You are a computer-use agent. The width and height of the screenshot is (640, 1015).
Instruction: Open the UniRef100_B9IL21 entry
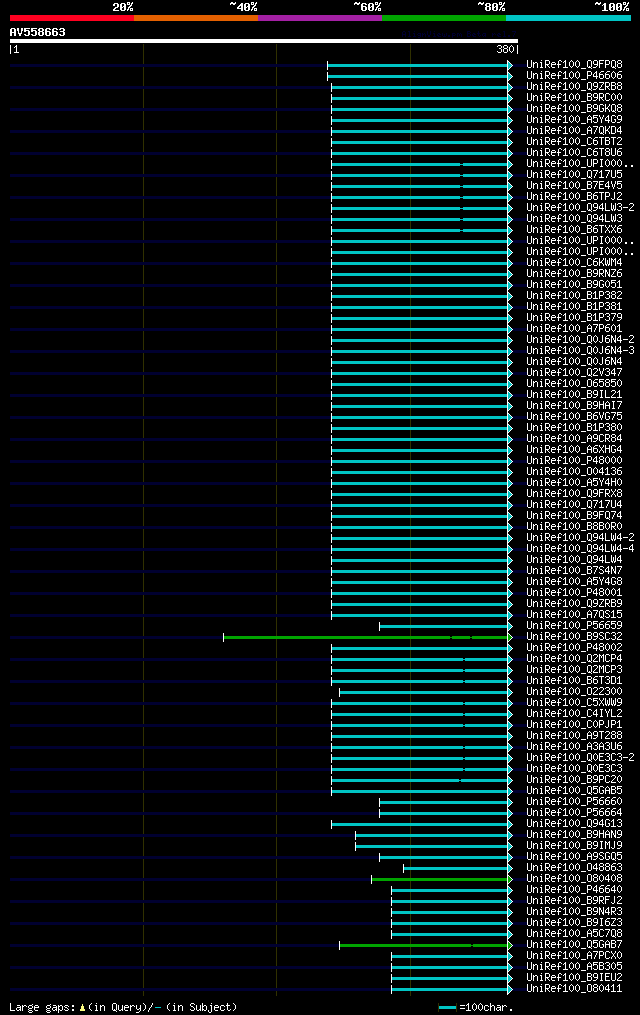[x=574, y=395]
